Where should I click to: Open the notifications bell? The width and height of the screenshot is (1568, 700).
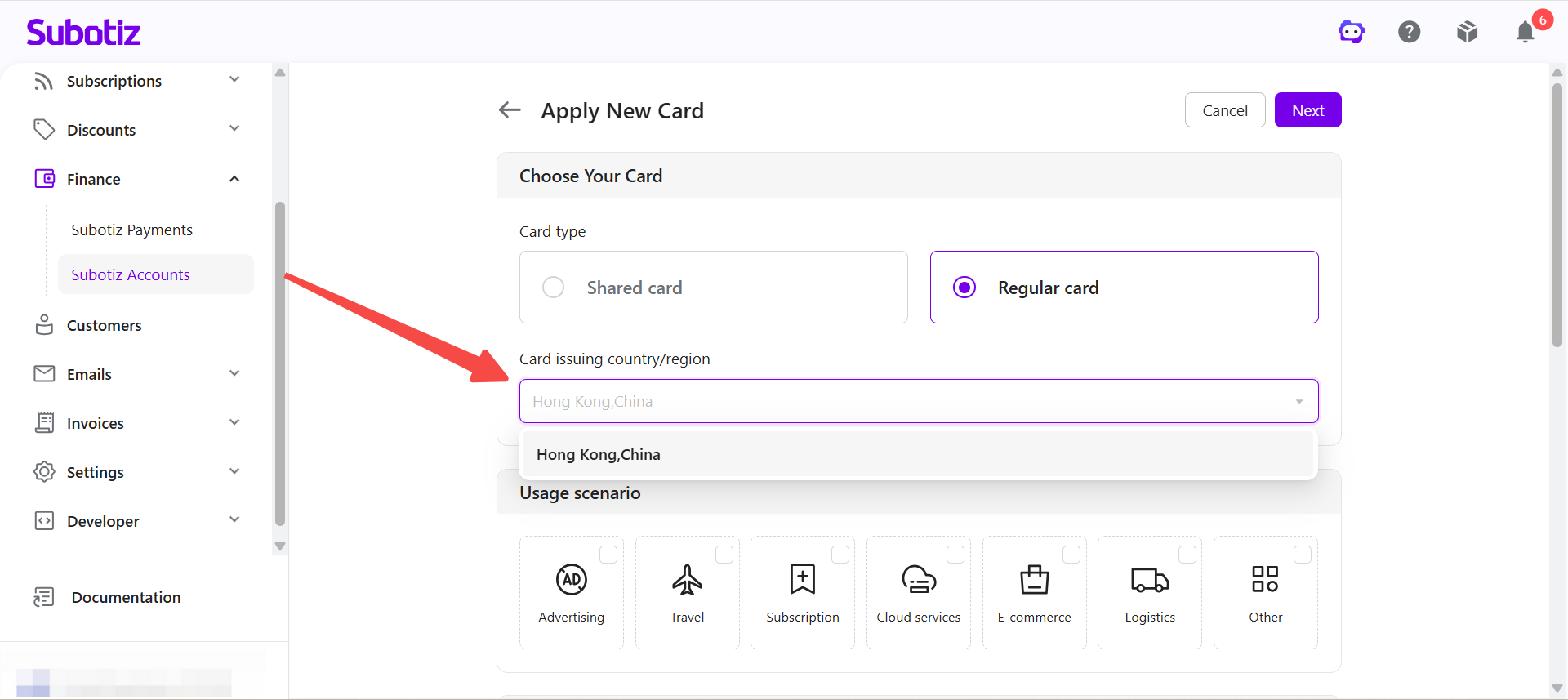pos(1526,32)
